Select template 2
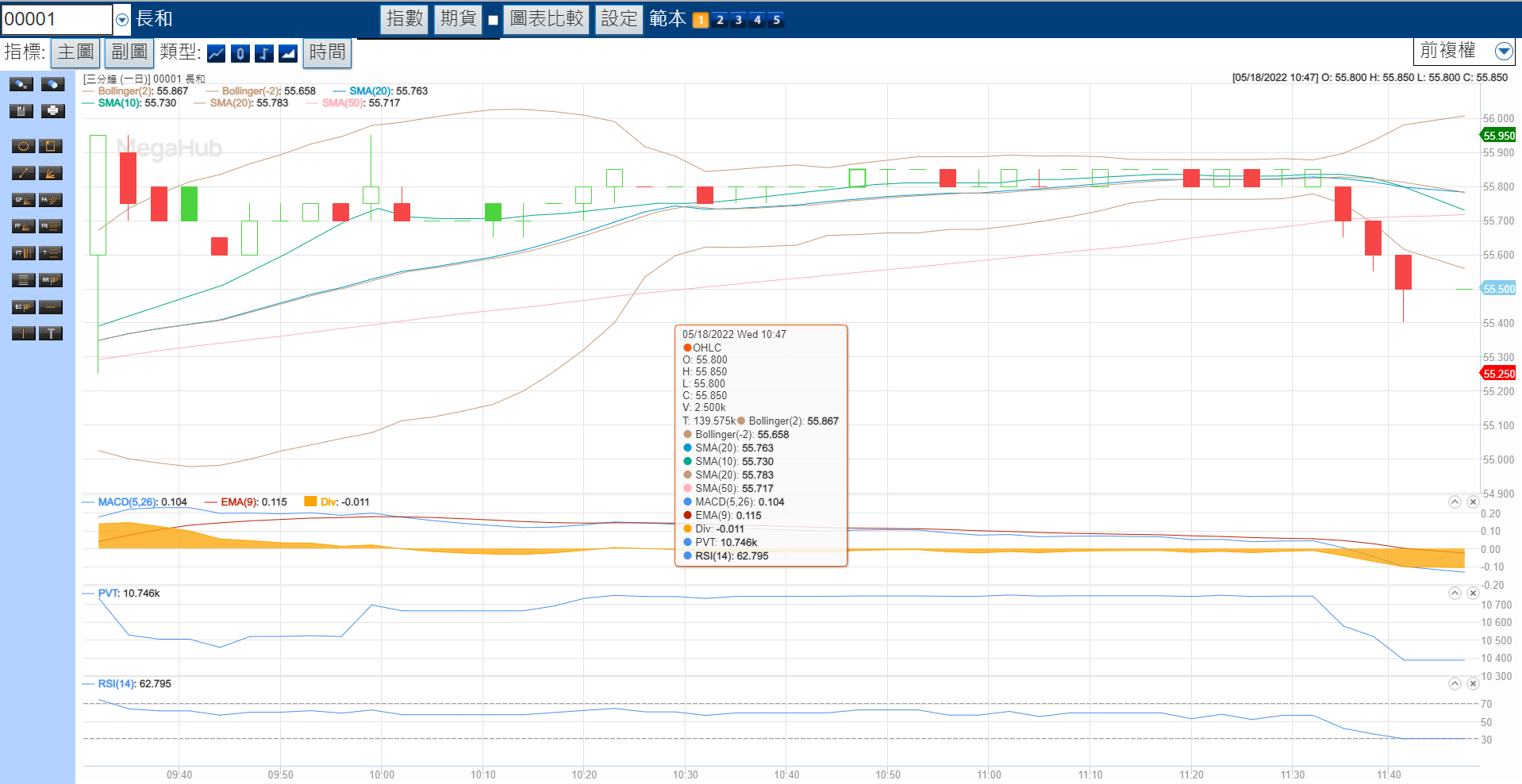 720,20
